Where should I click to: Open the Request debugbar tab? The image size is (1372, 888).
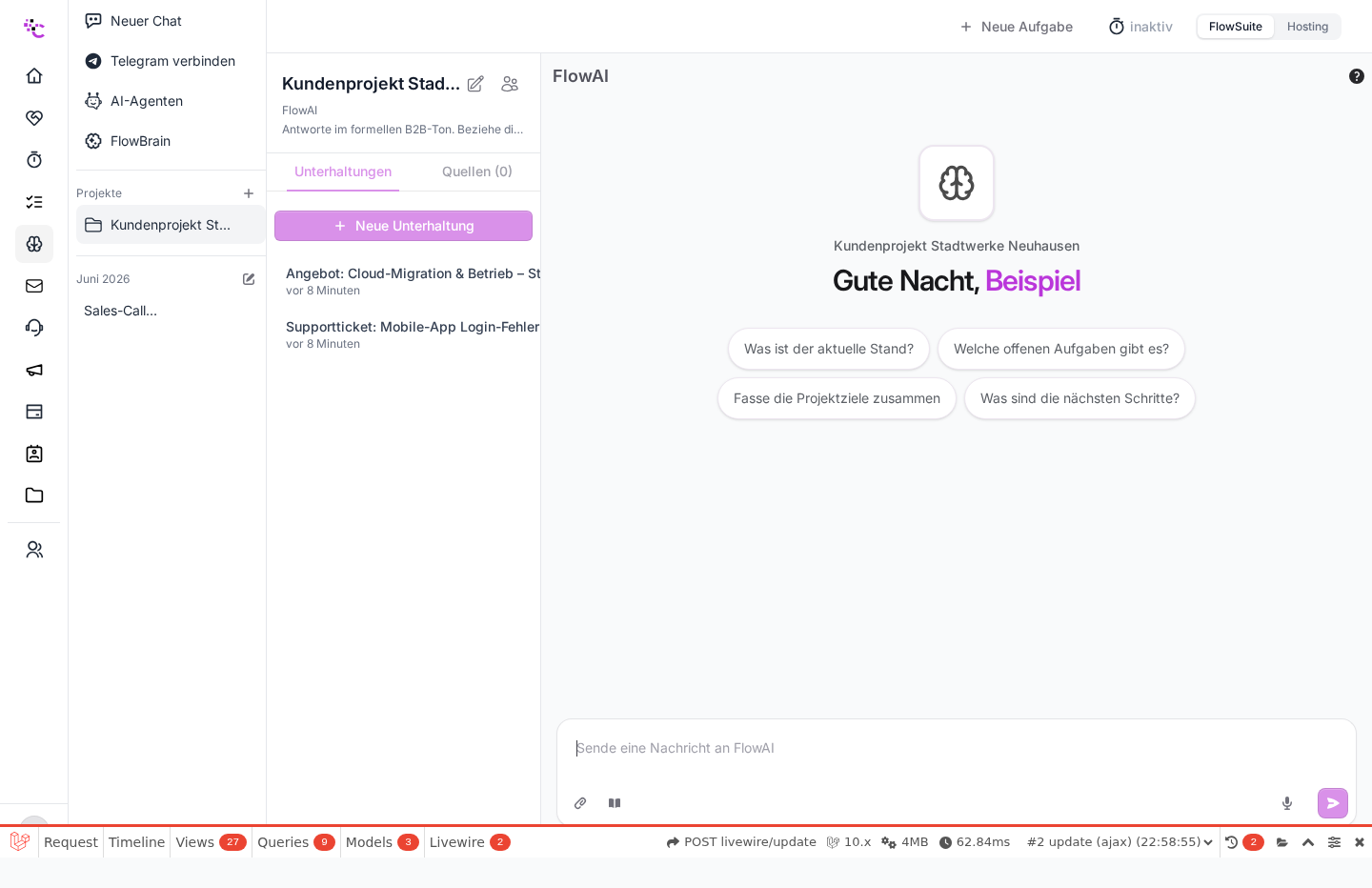[x=71, y=842]
